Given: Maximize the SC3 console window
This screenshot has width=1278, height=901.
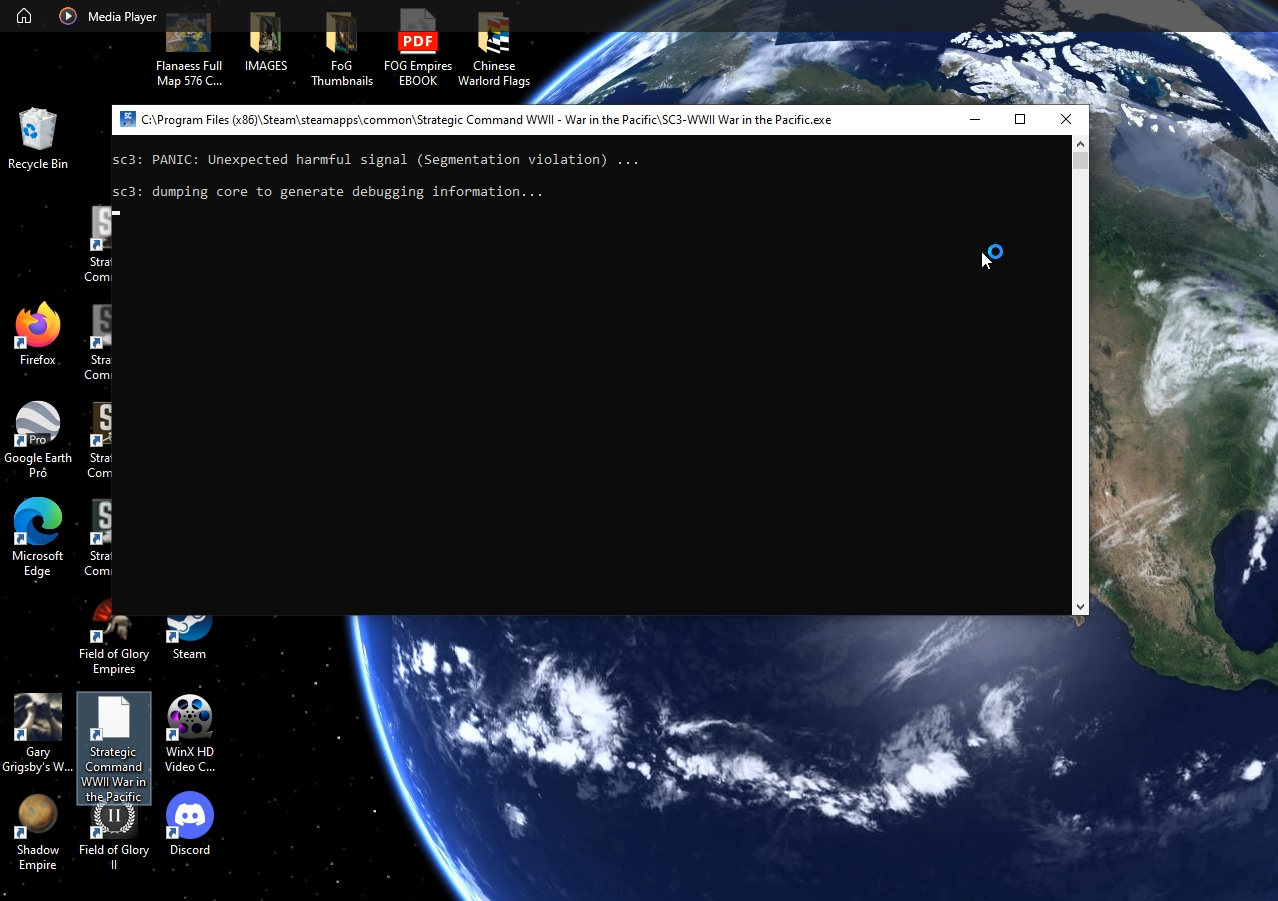Looking at the screenshot, I should [1020, 119].
